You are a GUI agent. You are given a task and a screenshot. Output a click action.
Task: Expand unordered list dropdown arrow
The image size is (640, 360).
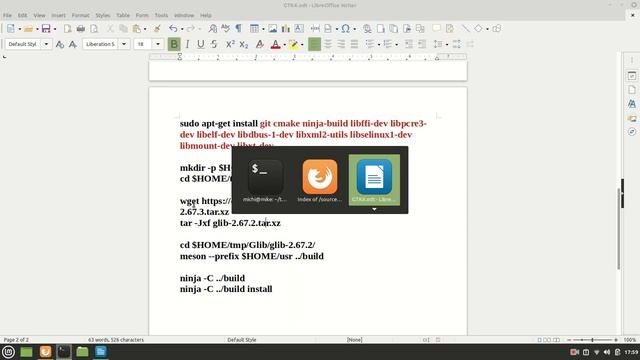379,44
